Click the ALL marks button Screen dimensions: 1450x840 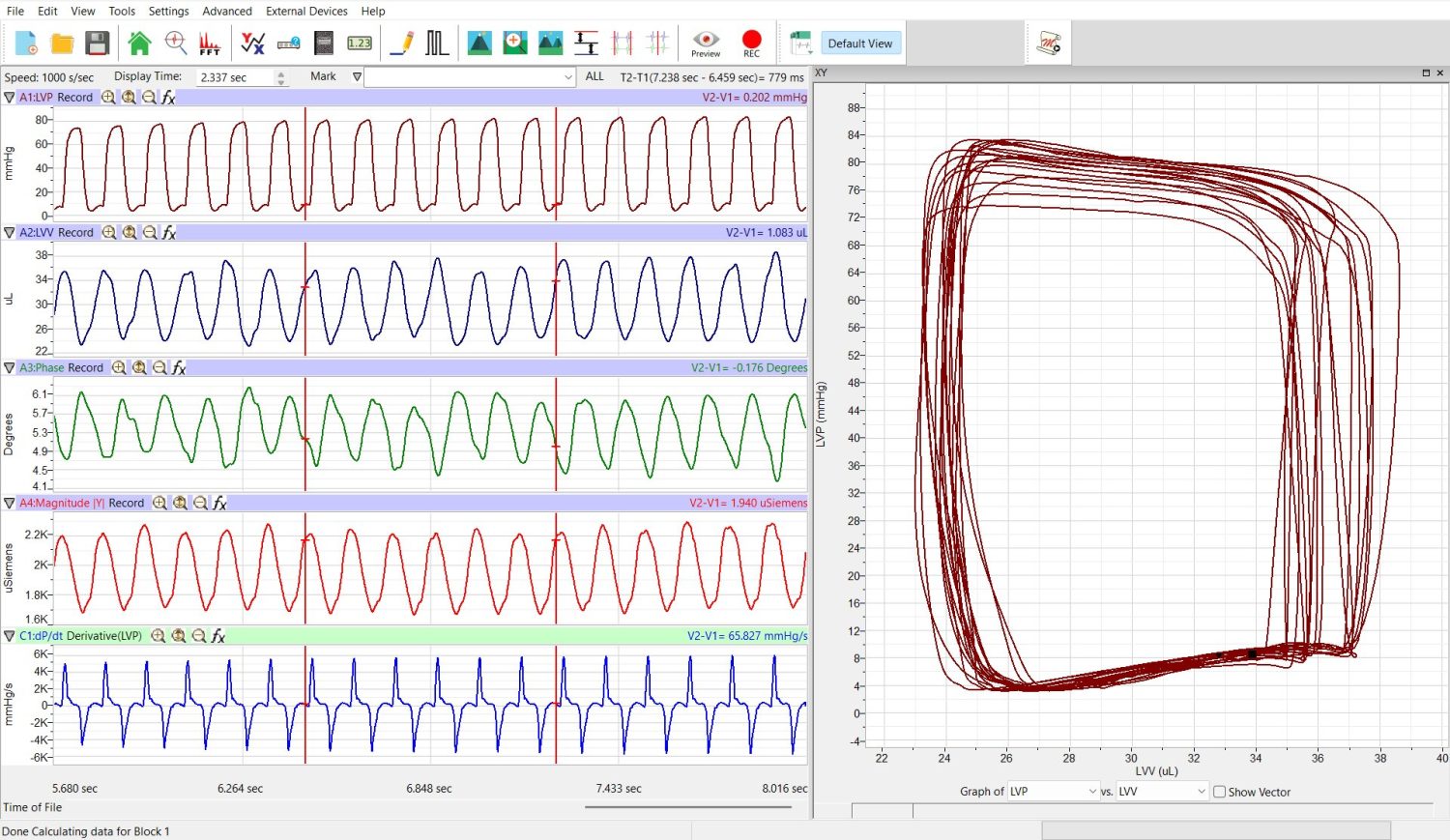(594, 76)
